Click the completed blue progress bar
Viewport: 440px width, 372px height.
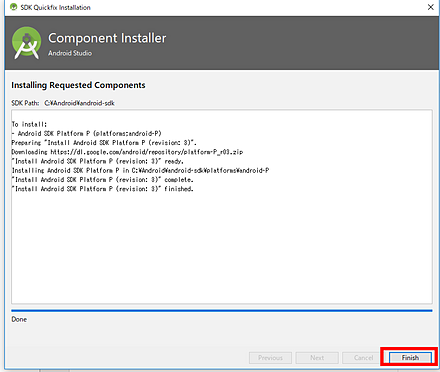coord(222,311)
